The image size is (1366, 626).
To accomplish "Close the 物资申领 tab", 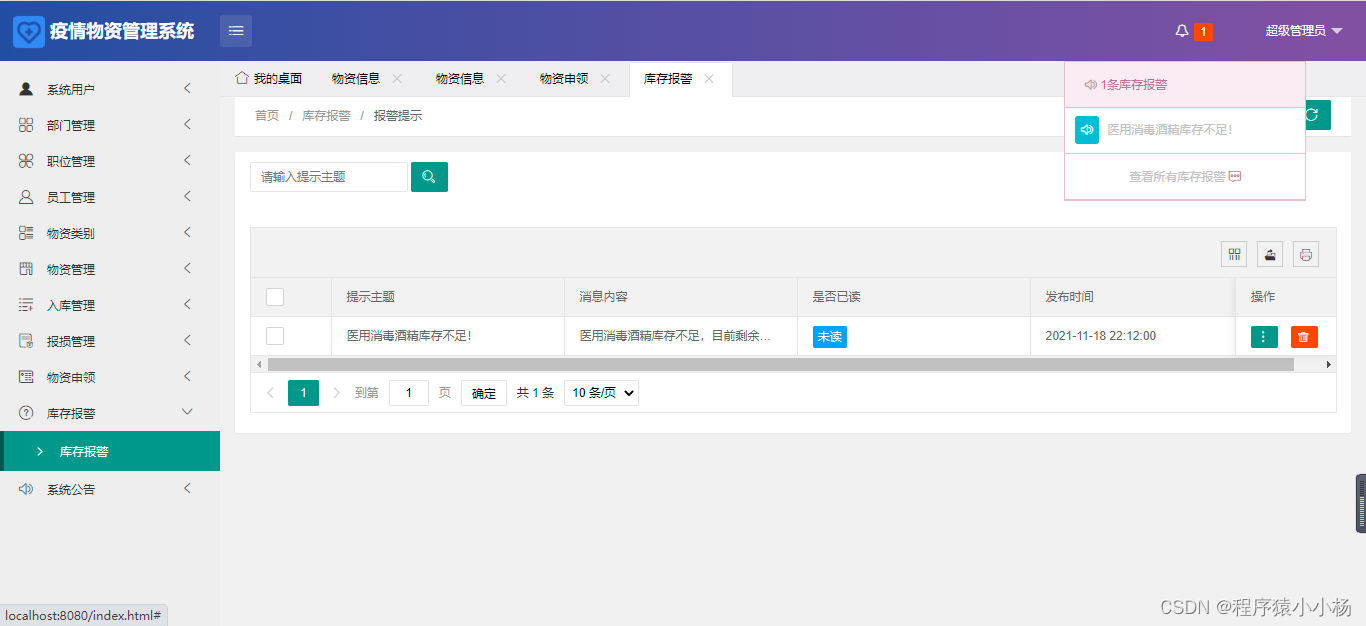I will [x=605, y=79].
